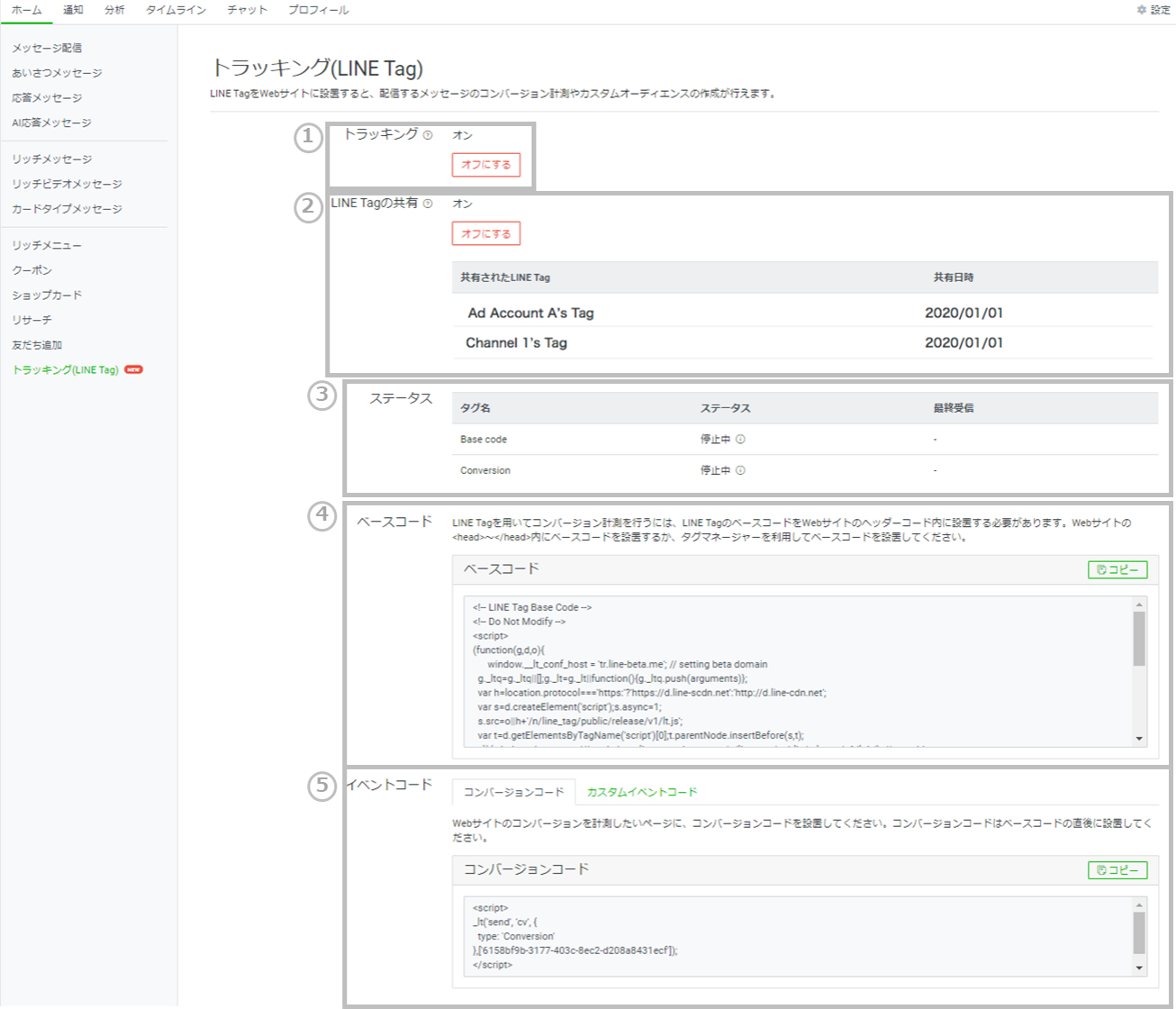Open クーポン from the sidebar
The width and height of the screenshot is (1176, 1009).
[32, 270]
